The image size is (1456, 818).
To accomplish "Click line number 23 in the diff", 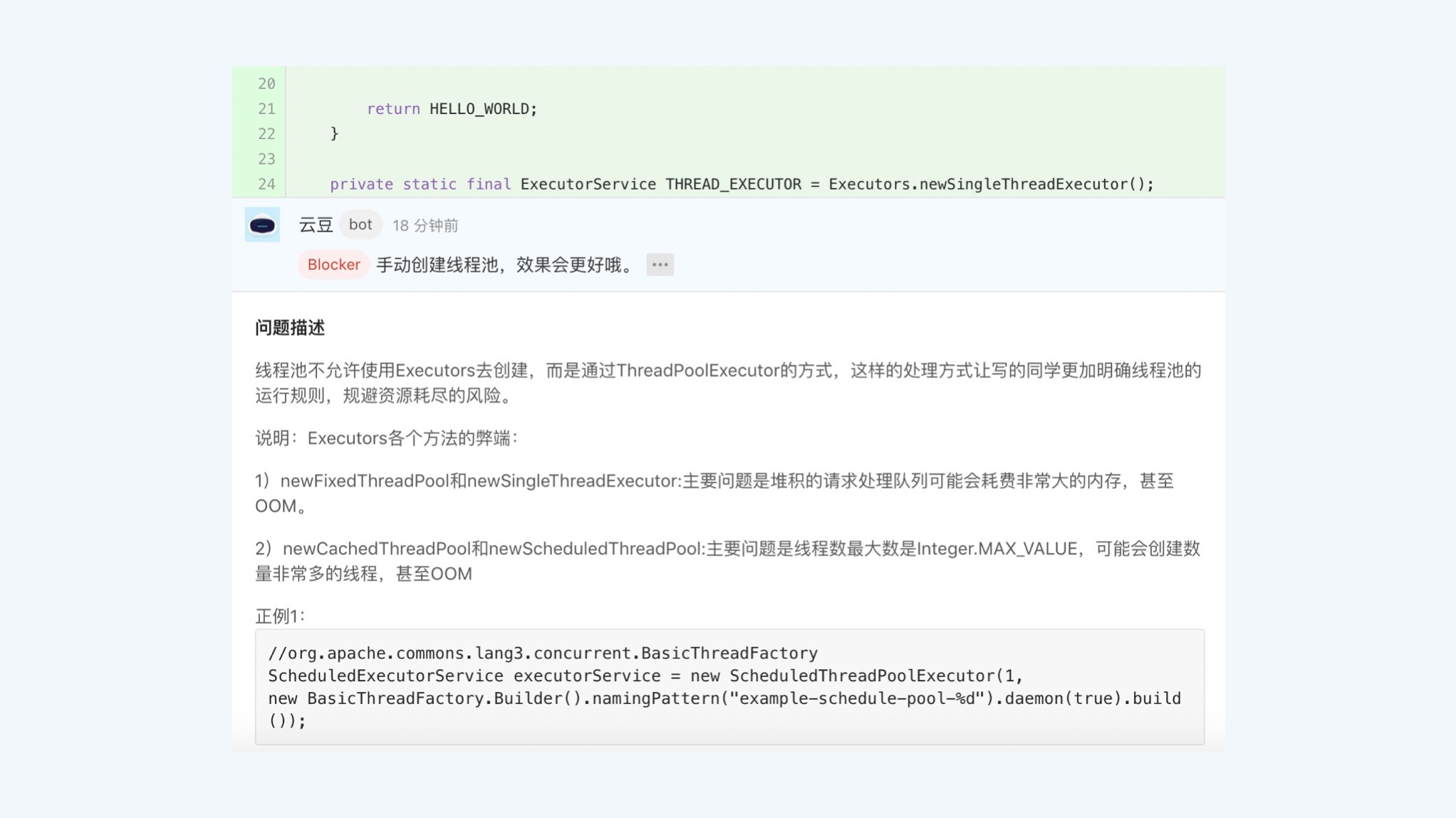I will pyautogui.click(x=266, y=159).
